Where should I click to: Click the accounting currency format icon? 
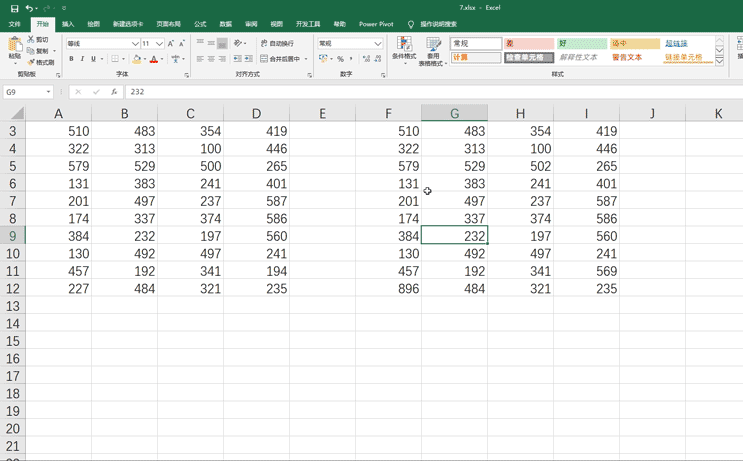[323, 59]
